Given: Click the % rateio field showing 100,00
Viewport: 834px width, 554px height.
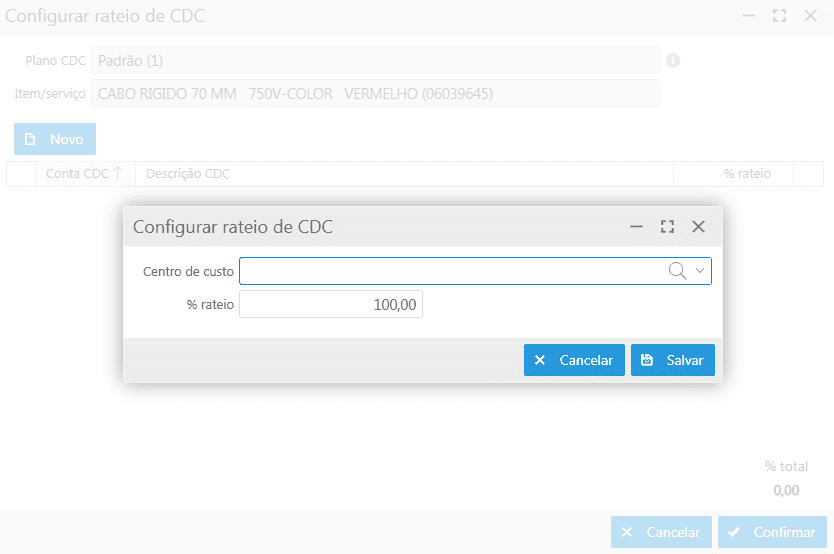Looking at the screenshot, I should click(331, 304).
